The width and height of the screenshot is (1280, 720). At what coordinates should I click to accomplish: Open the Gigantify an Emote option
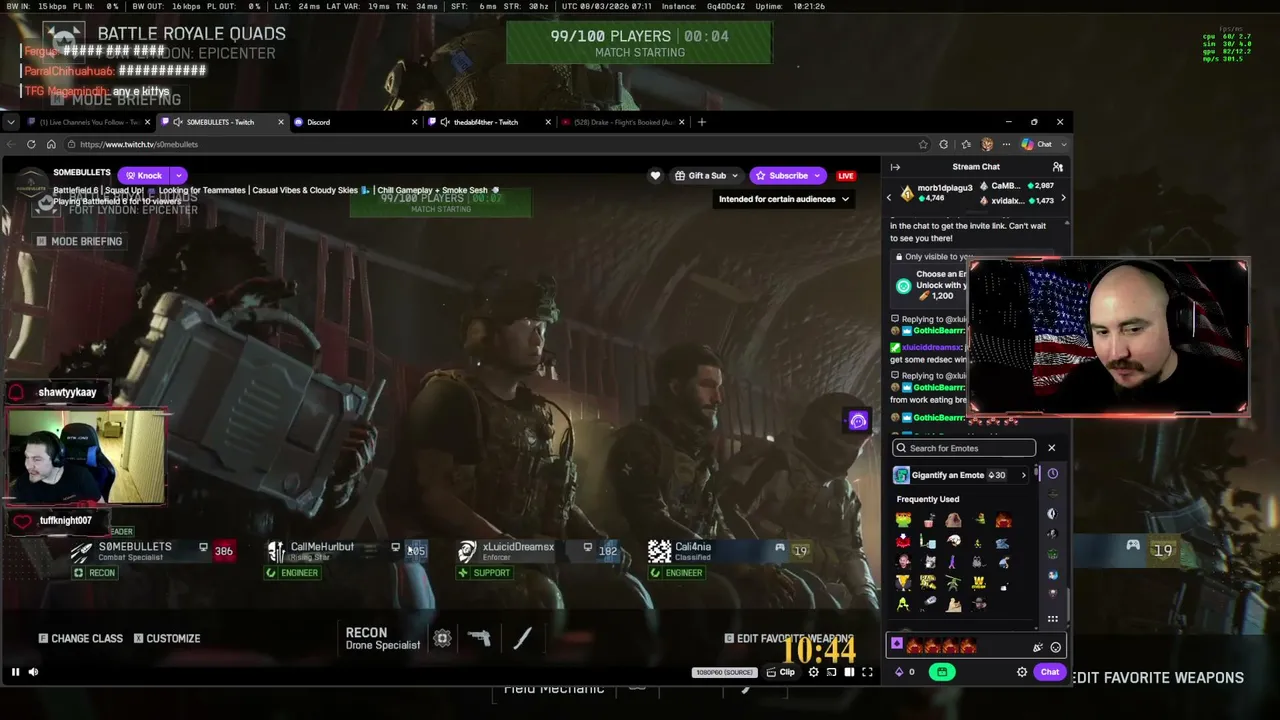[960, 475]
